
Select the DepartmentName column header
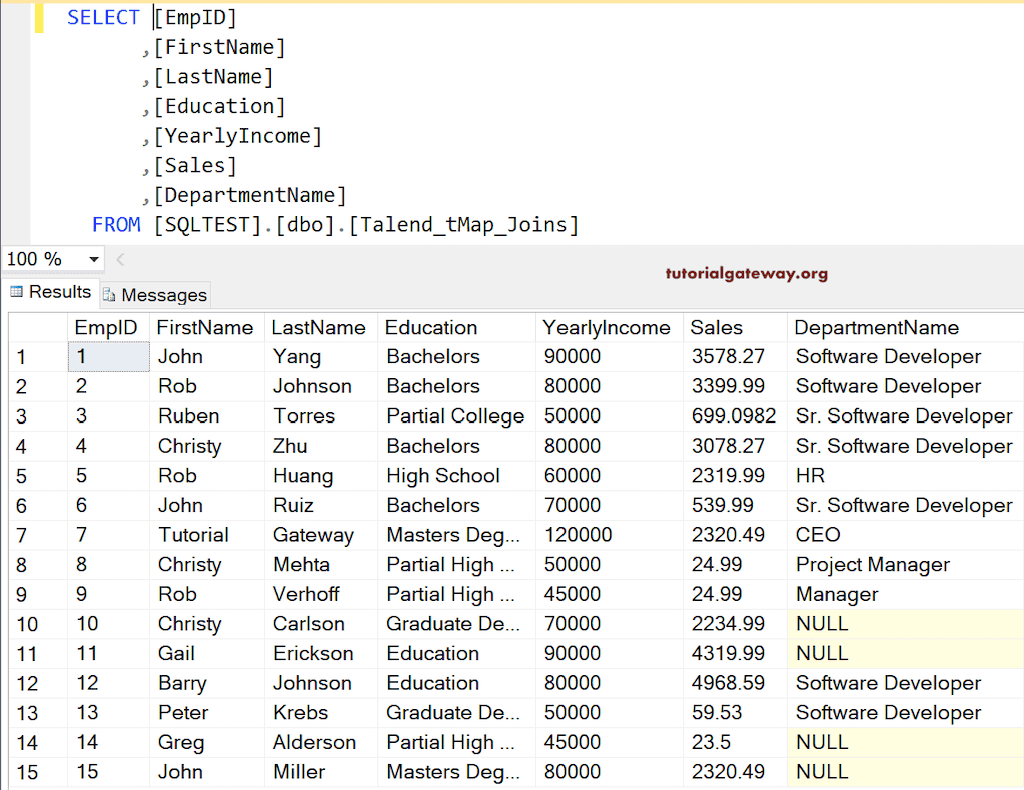[x=875, y=327]
